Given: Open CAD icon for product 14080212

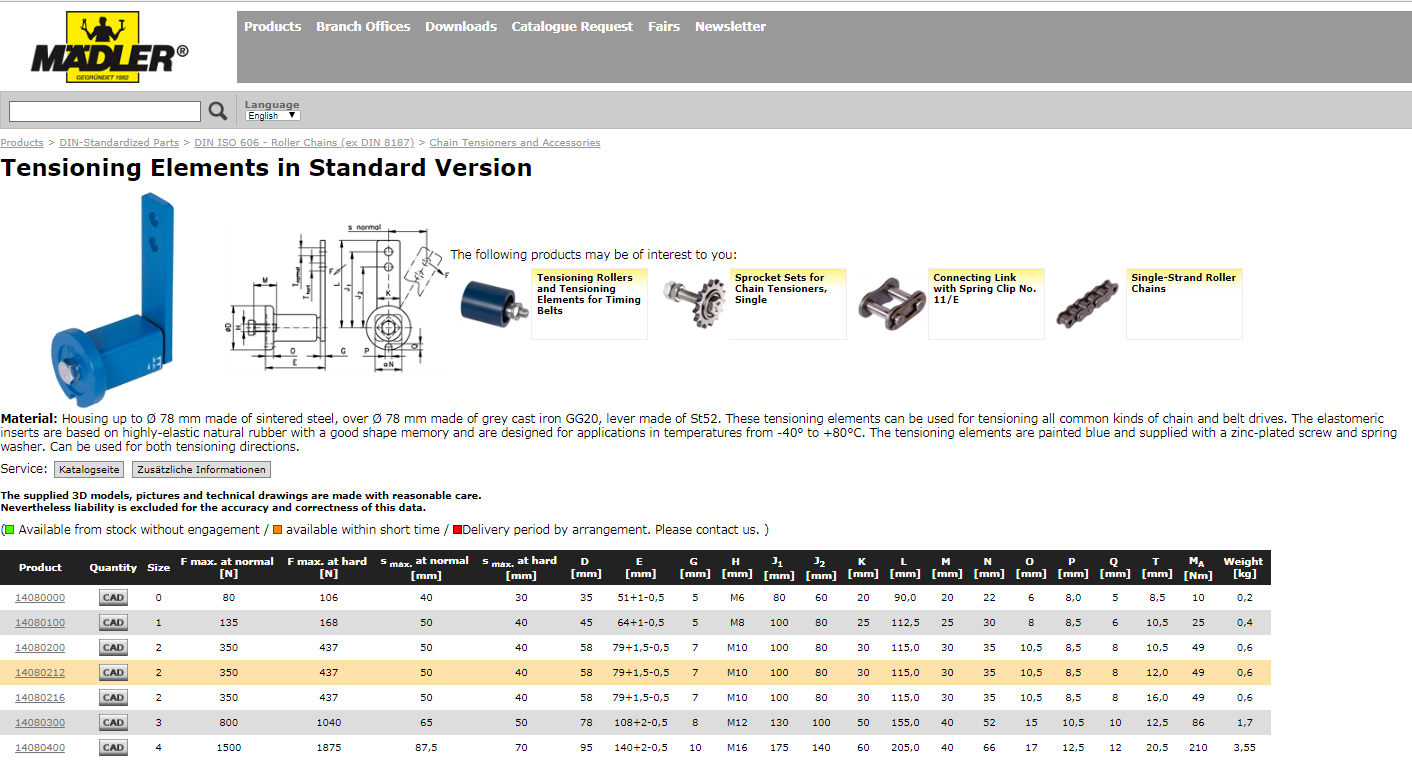Looking at the screenshot, I should (x=113, y=673).
